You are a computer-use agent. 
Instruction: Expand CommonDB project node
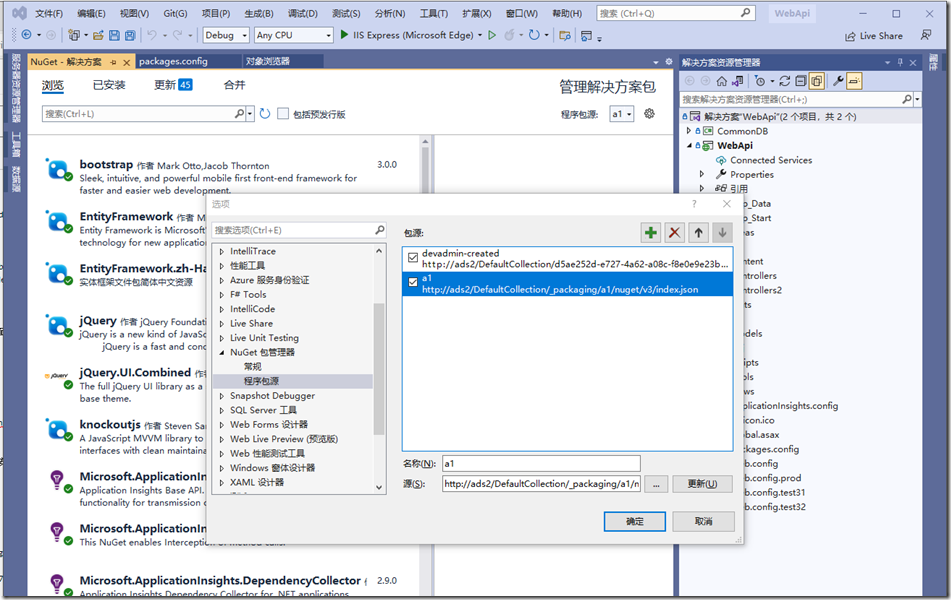(688, 130)
